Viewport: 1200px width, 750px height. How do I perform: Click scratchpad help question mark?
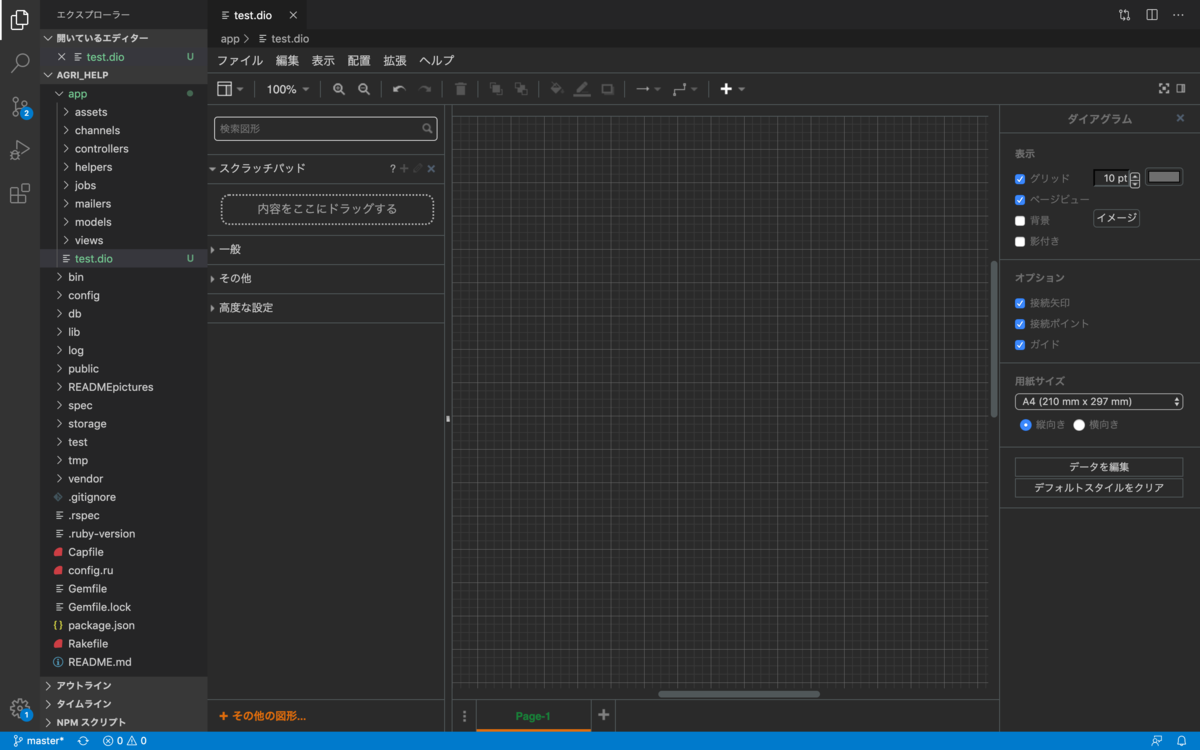click(x=393, y=169)
